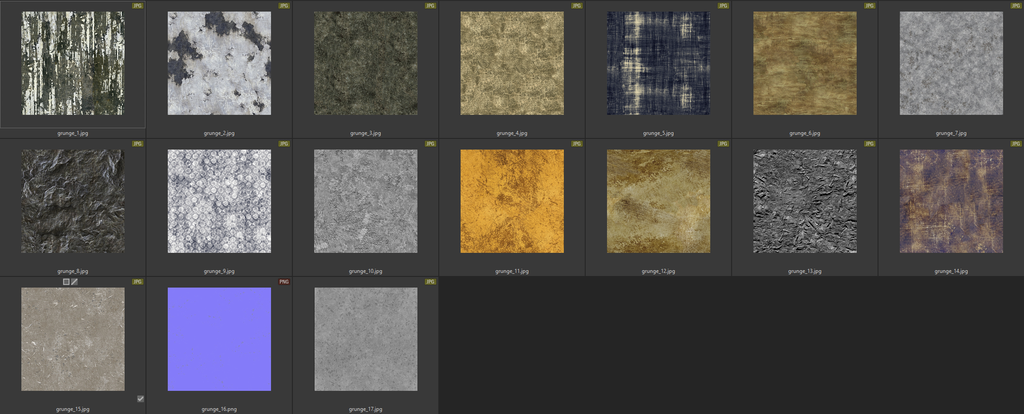The height and width of the screenshot is (414, 1024).
Task: Choose the grunge_9.jpg circular pattern thumbnail
Action: (x=219, y=201)
